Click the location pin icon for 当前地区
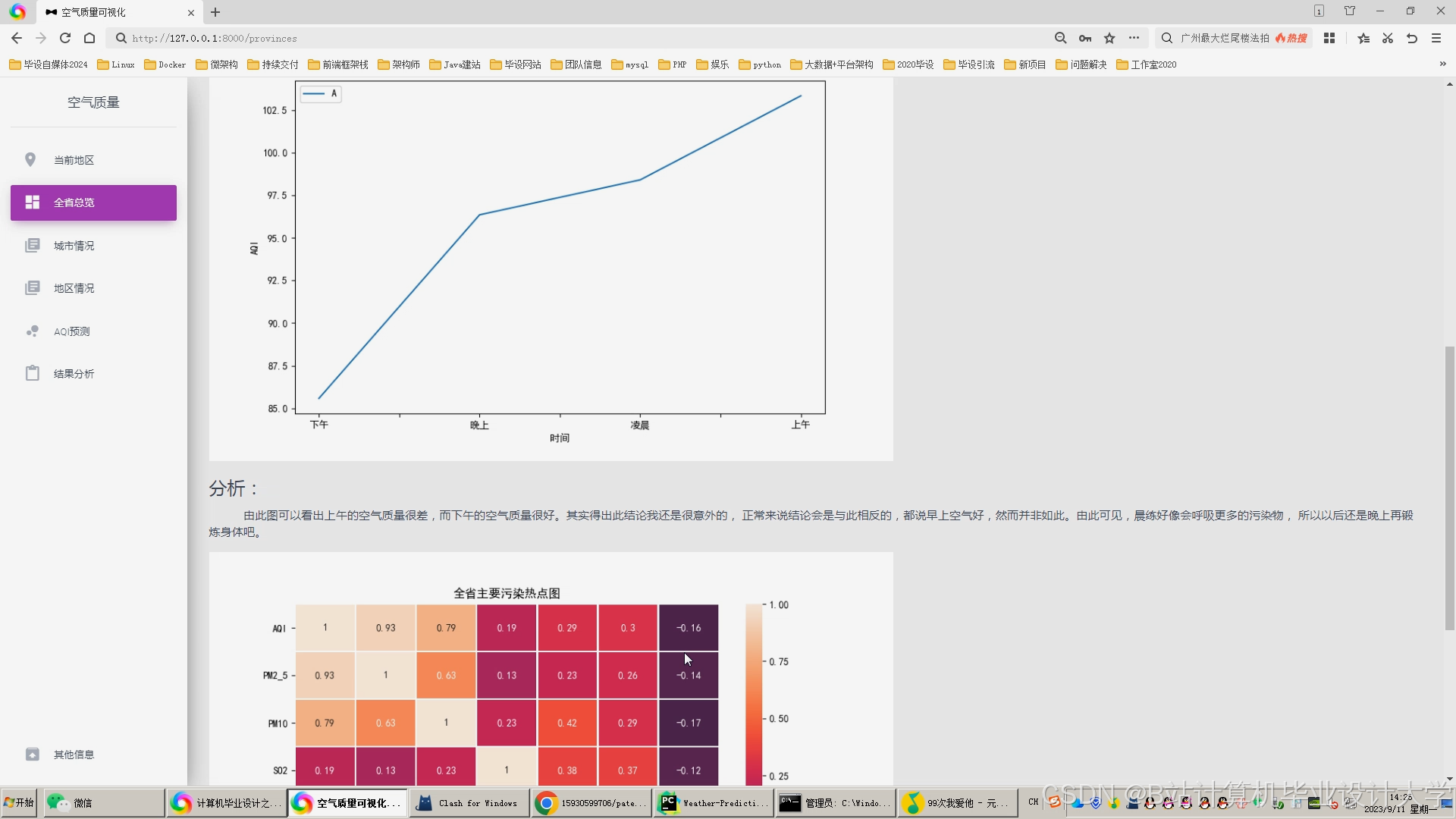The image size is (1456, 819). click(x=30, y=160)
